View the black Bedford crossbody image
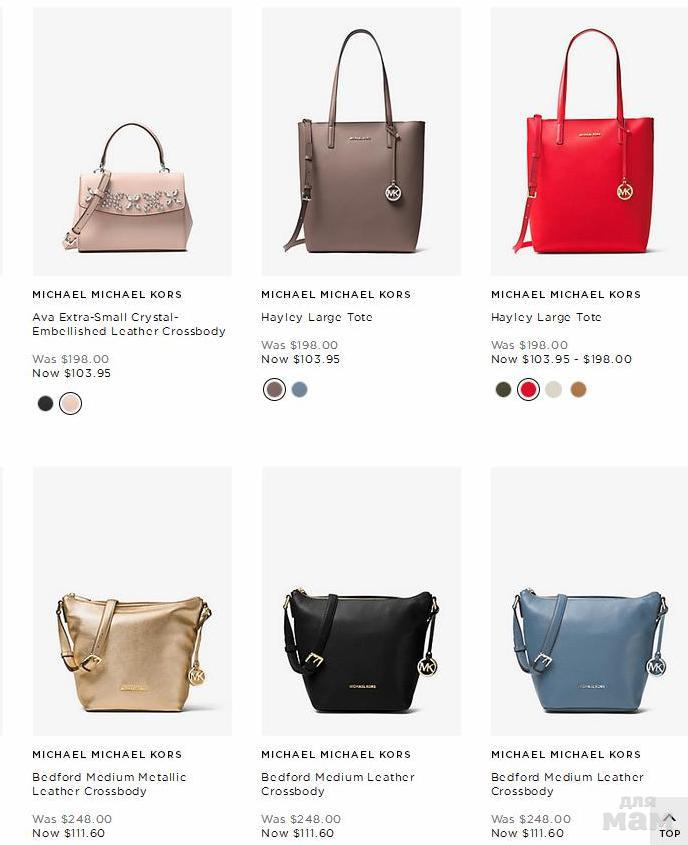The image size is (688, 845). pyautogui.click(x=361, y=601)
